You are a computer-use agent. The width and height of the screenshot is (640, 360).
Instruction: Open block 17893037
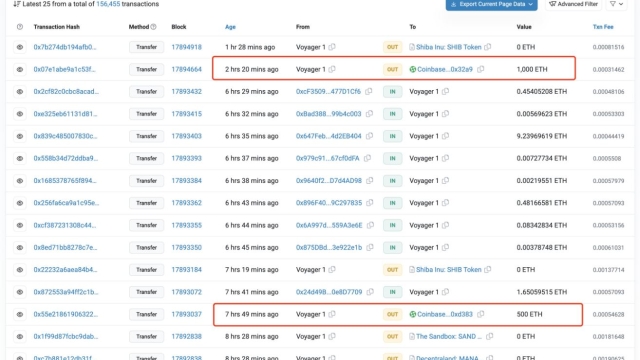click(x=187, y=314)
